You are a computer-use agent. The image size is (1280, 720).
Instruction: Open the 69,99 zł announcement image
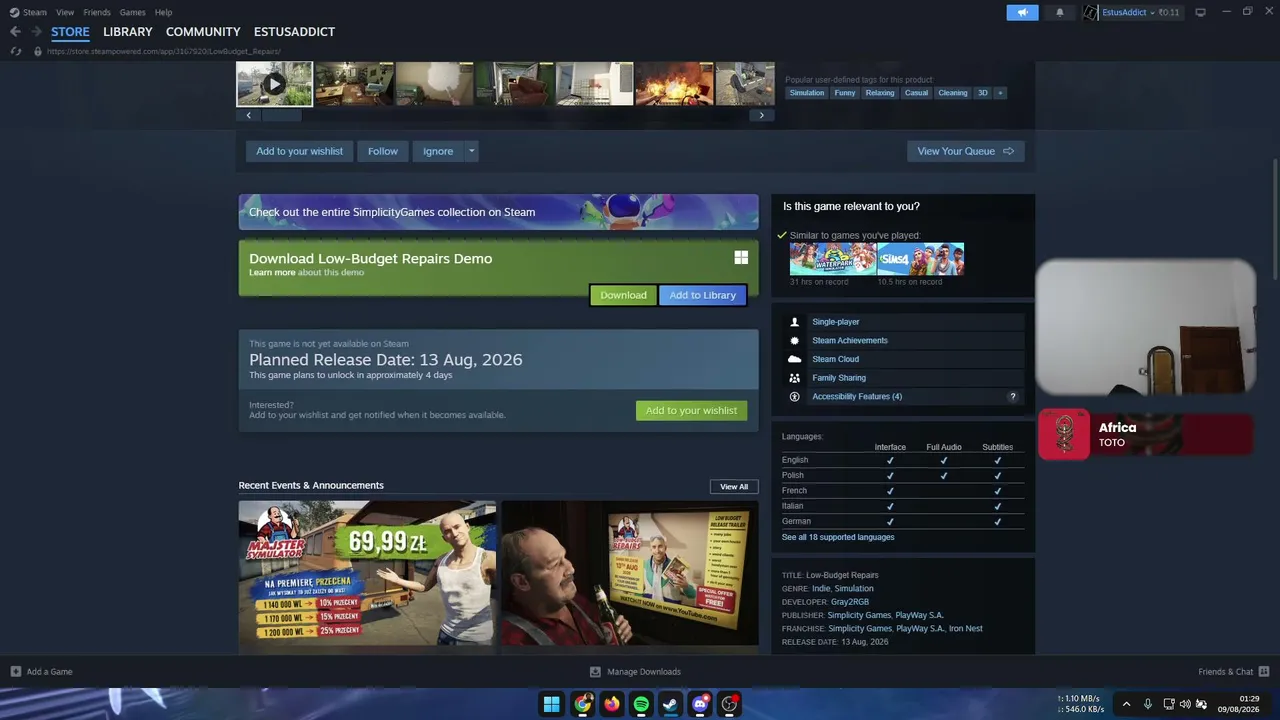[367, 573]
